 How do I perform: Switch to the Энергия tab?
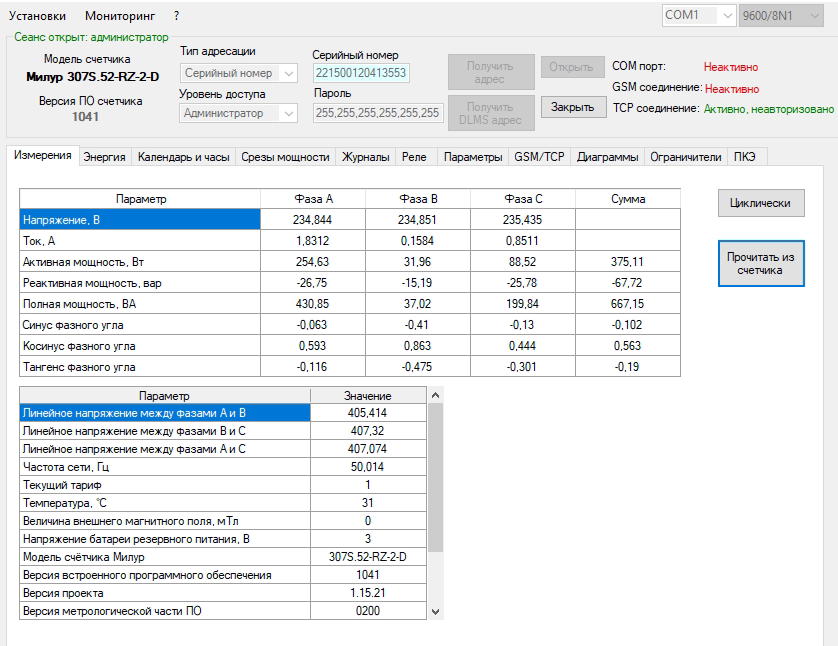point(104,157)
